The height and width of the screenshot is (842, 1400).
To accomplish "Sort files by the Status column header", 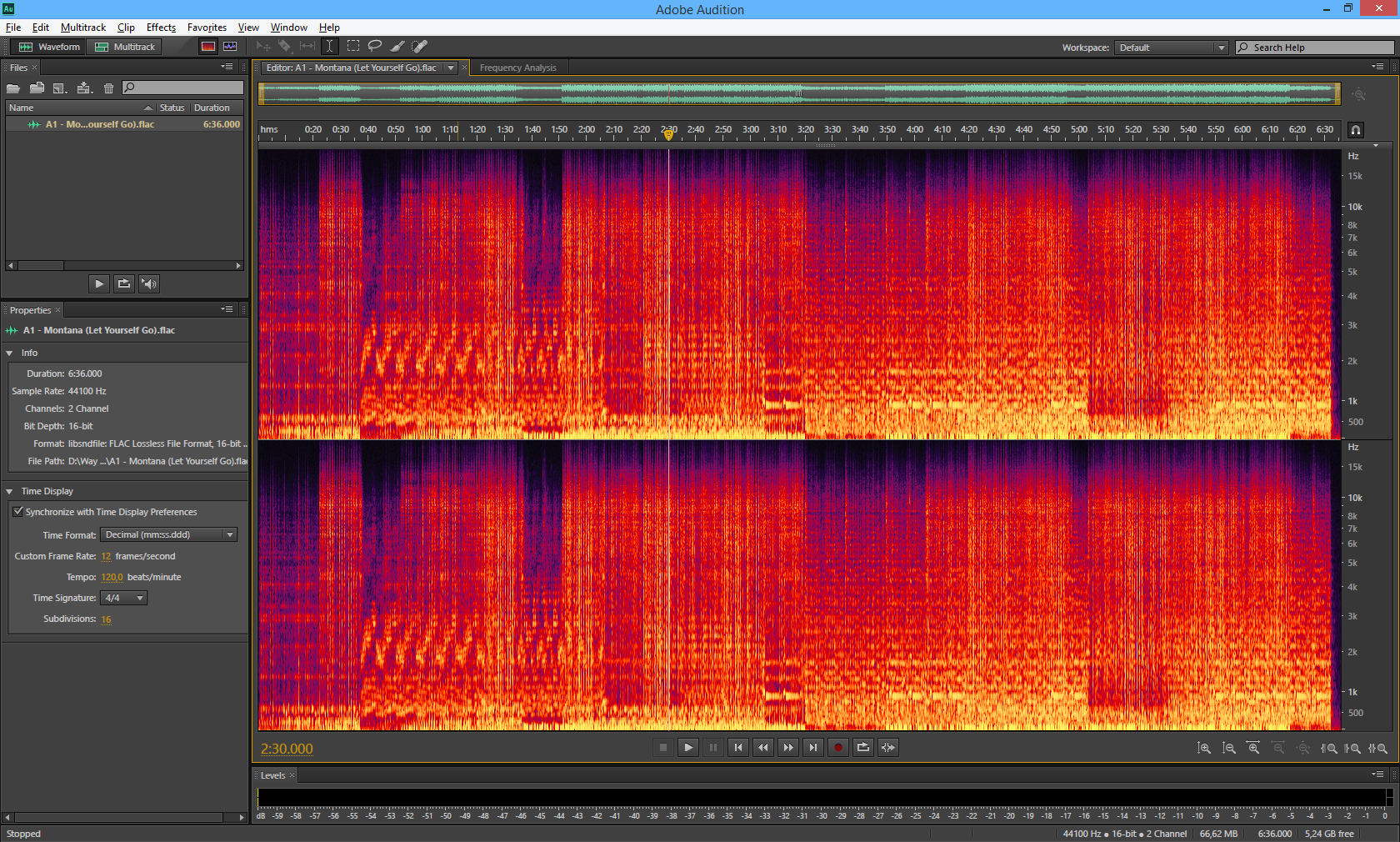I will (x=172, y=108).
